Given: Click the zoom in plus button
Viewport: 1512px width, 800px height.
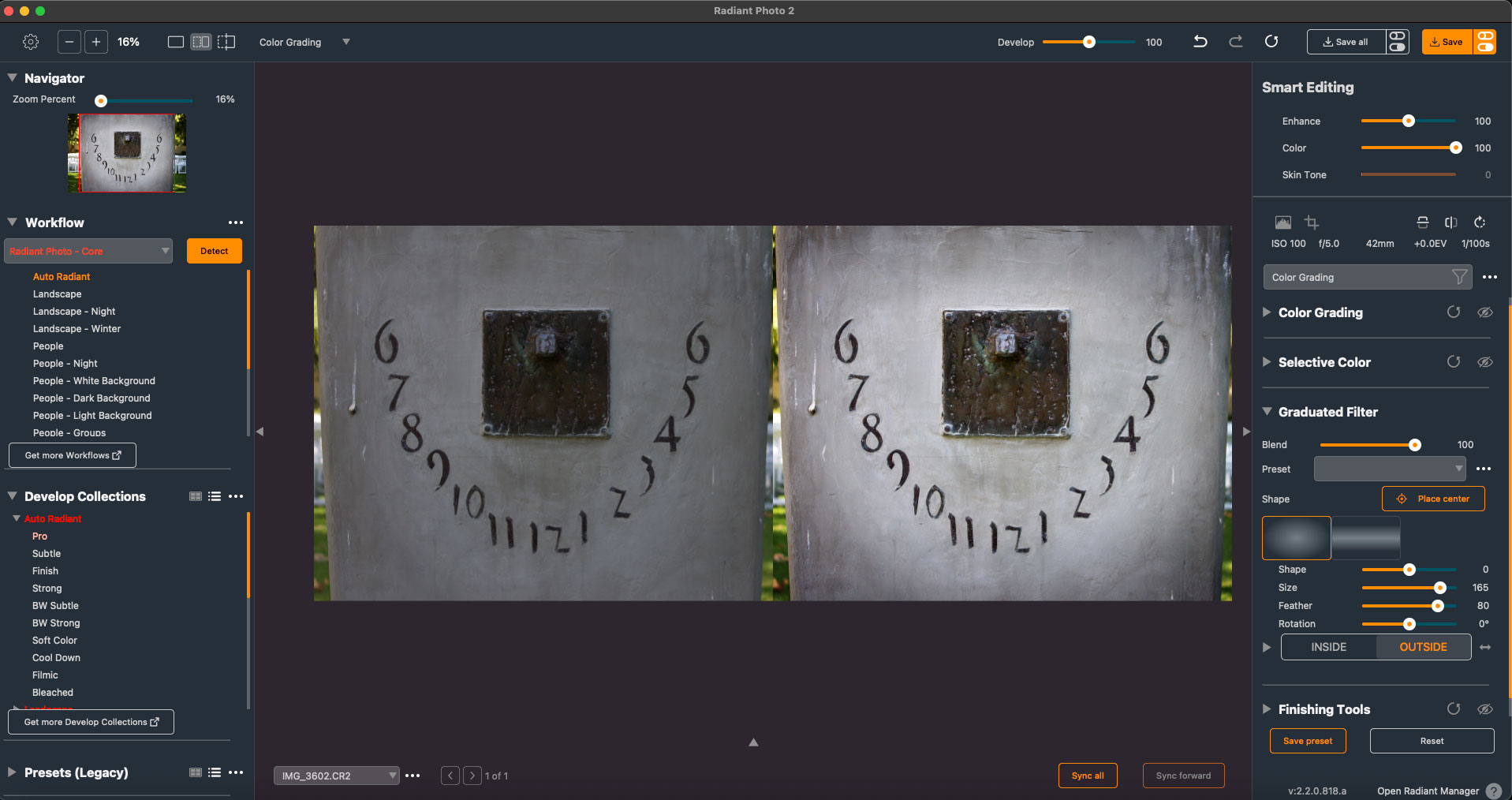Looking at the screenshot, I should 95,42.
